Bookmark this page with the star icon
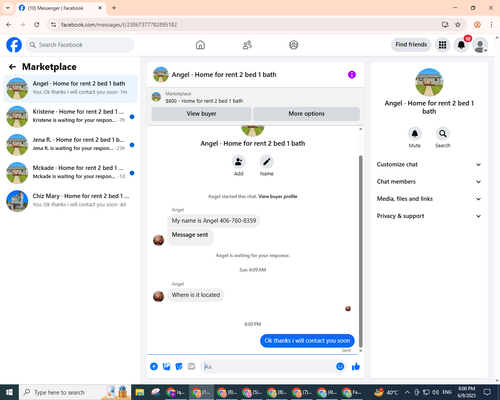This screenshot has width=500, height=400. [458, 25]
